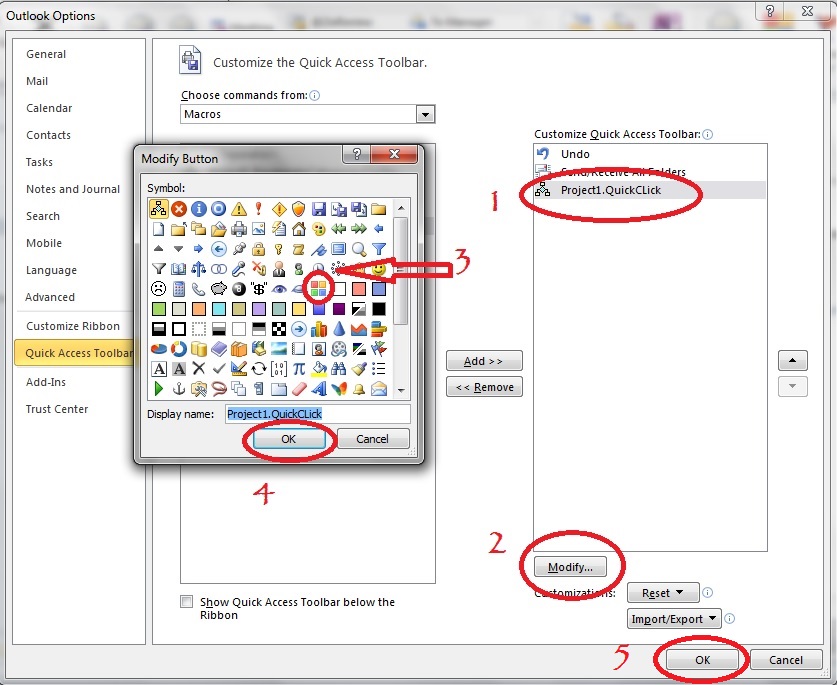Enable Show Quick Access Toolbar below the Ribbon

click(x=186, y=601)
